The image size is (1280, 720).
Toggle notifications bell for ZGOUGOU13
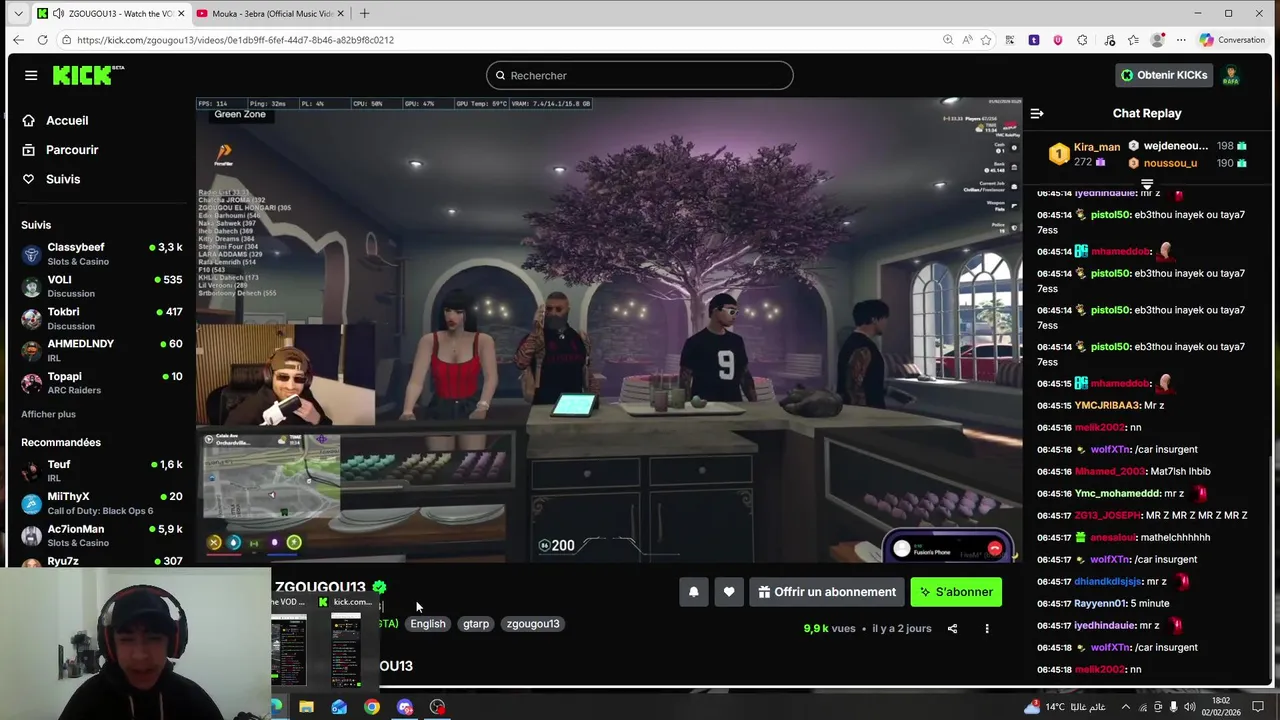click(693, 592)
